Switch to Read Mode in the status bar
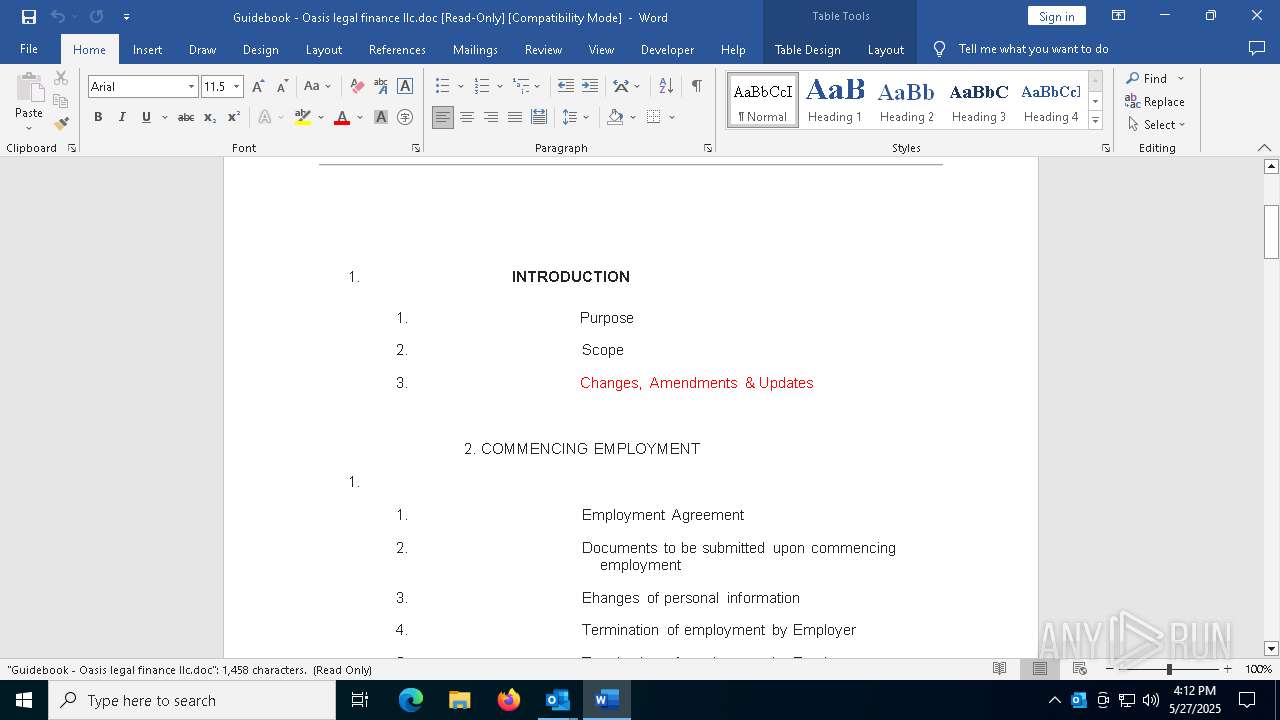This screenshot has width=1280, height=720. tap(999, 669)
